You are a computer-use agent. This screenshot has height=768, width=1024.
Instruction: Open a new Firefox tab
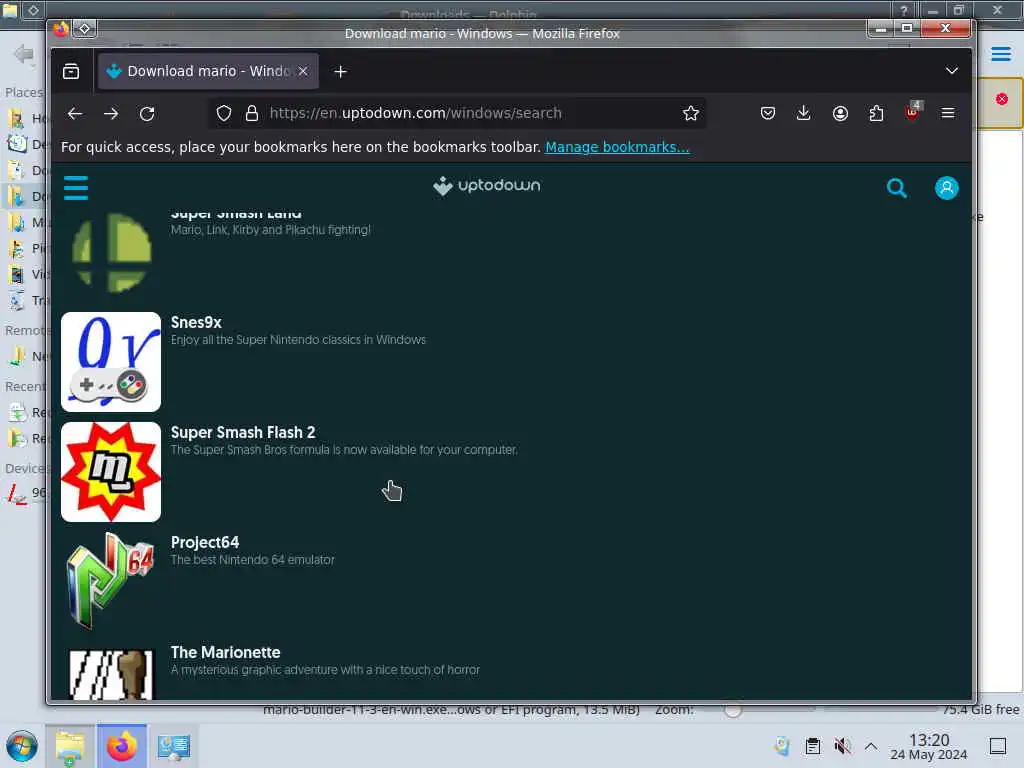coord(340,72)
